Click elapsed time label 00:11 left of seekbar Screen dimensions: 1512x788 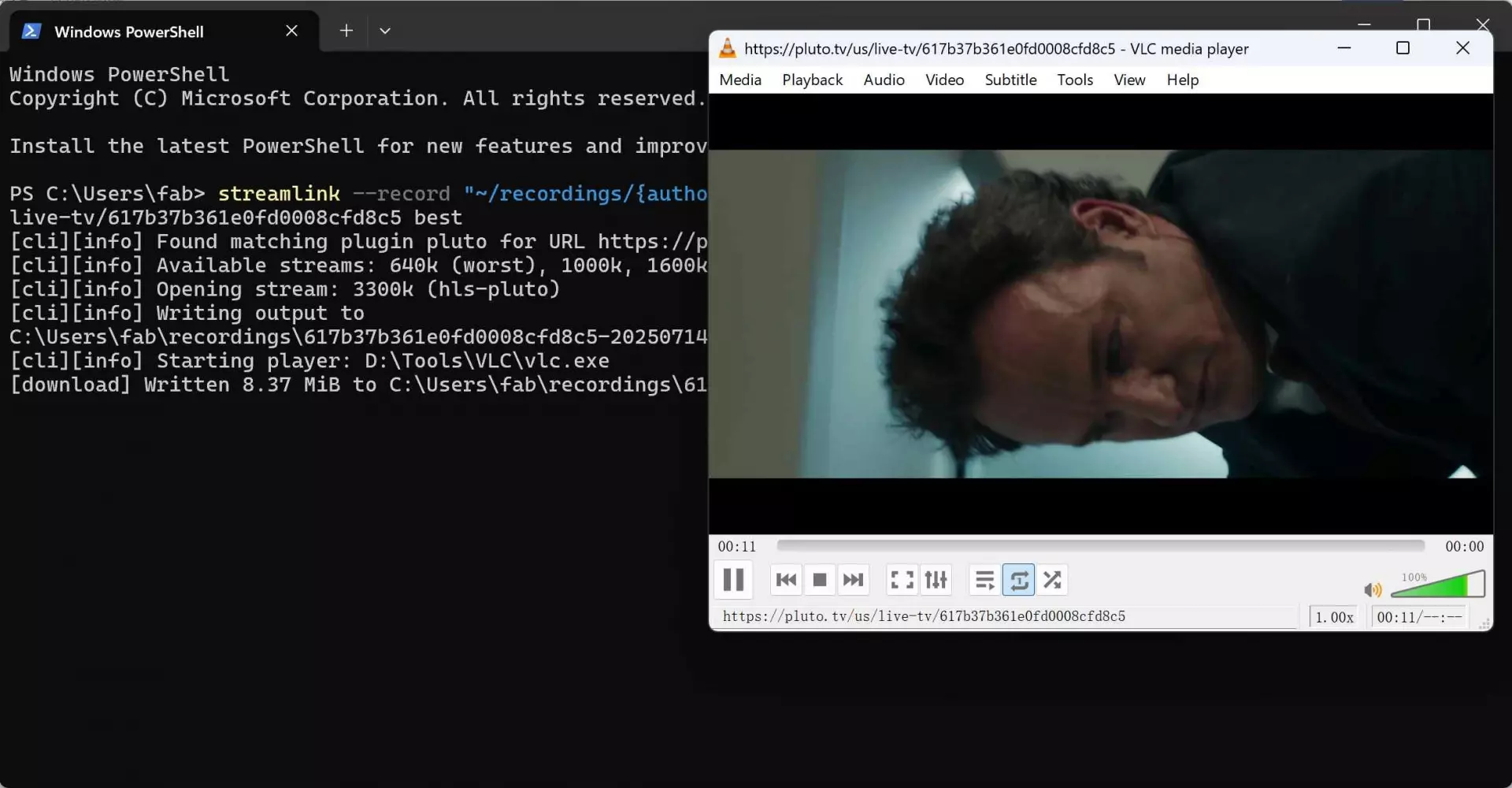tap(736, 546)
